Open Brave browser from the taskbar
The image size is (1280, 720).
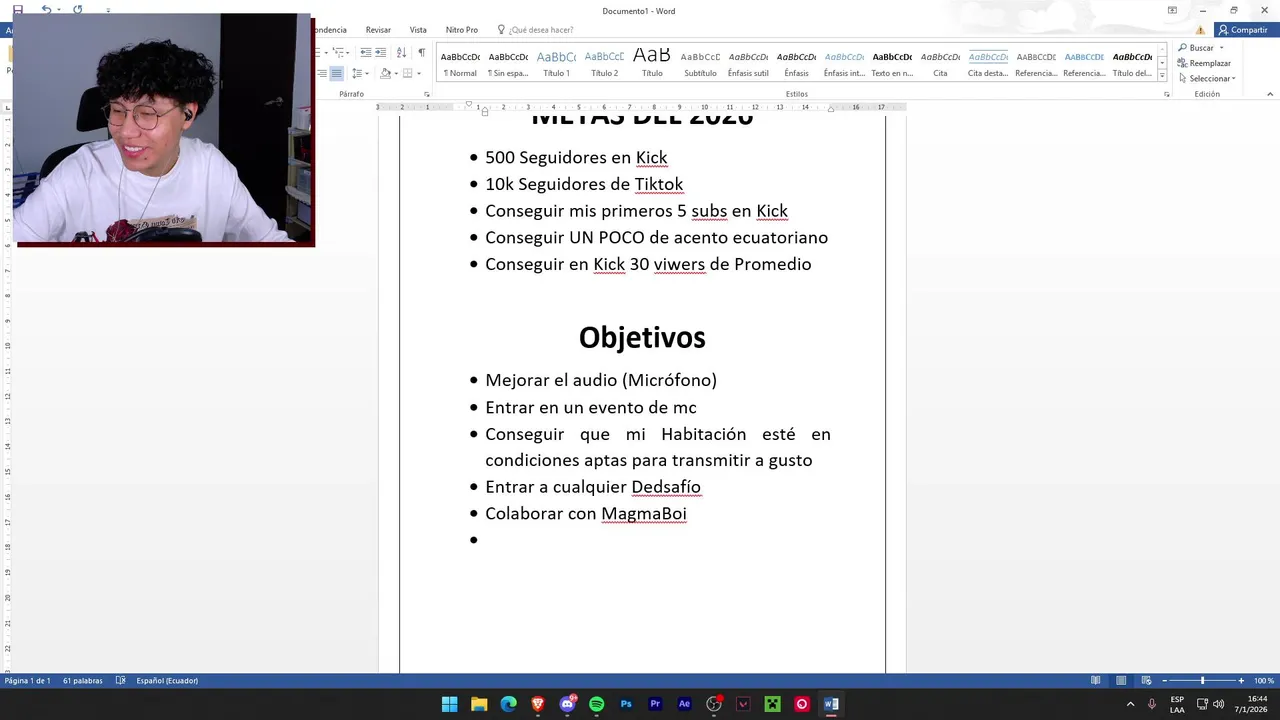coord(538,704)
